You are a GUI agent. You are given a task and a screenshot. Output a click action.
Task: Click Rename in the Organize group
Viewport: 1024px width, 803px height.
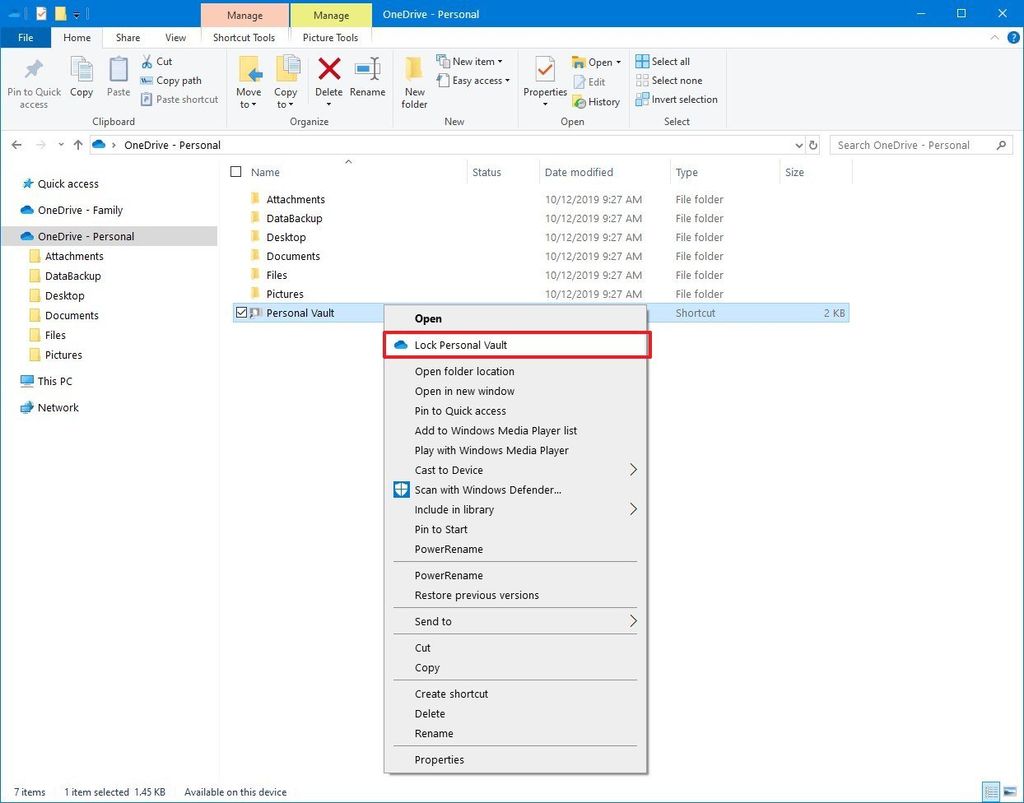click(x=367, y=80)
